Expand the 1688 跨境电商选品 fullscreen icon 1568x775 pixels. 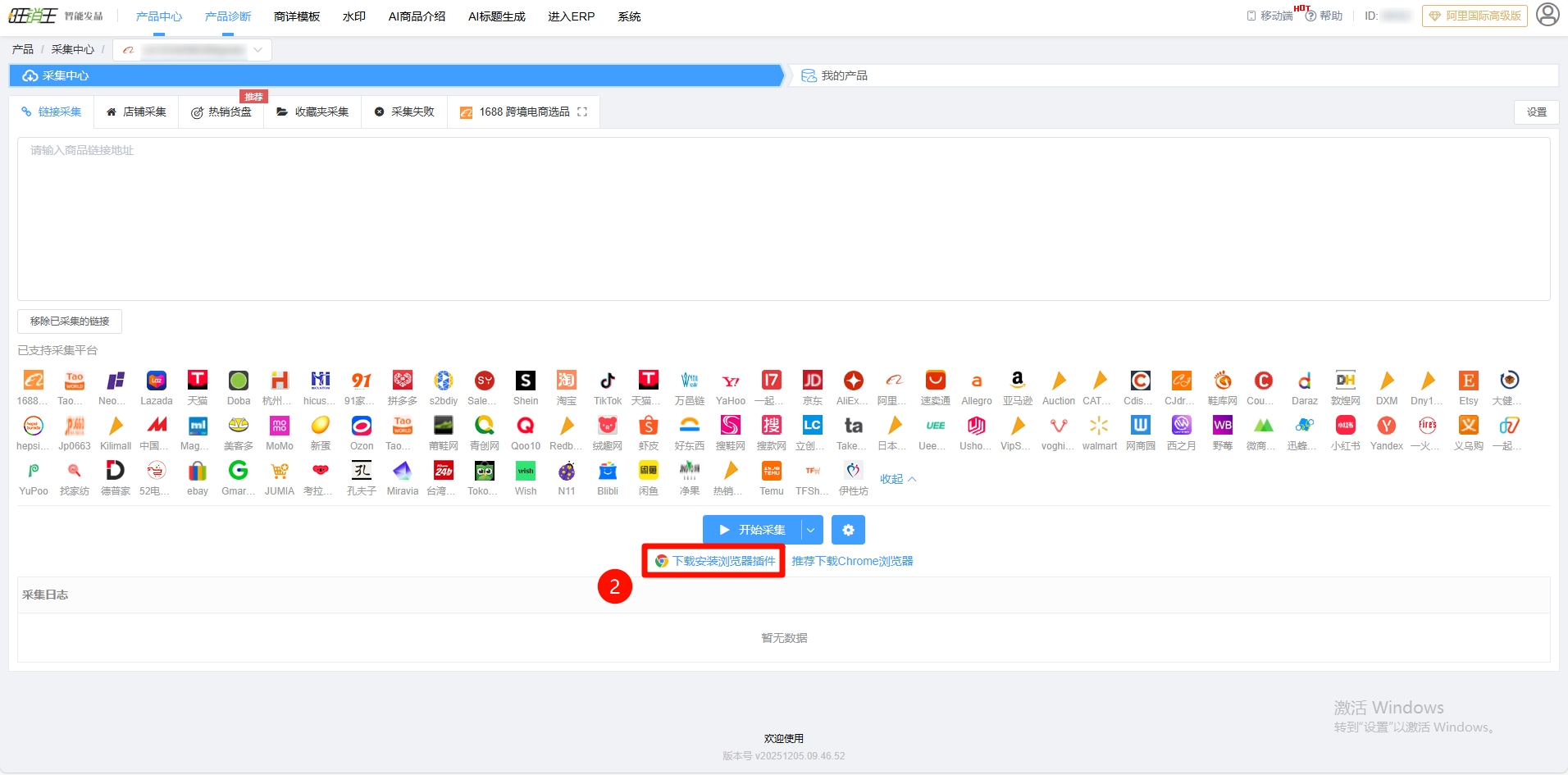[x=582, y=112]
